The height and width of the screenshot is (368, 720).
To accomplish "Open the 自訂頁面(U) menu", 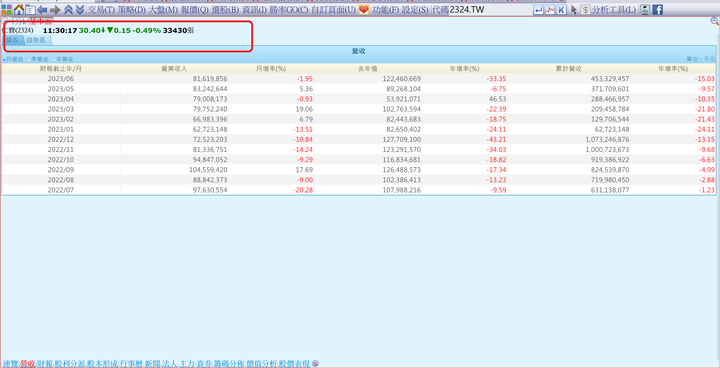I will pyautogui.click(x=334, y=10).
